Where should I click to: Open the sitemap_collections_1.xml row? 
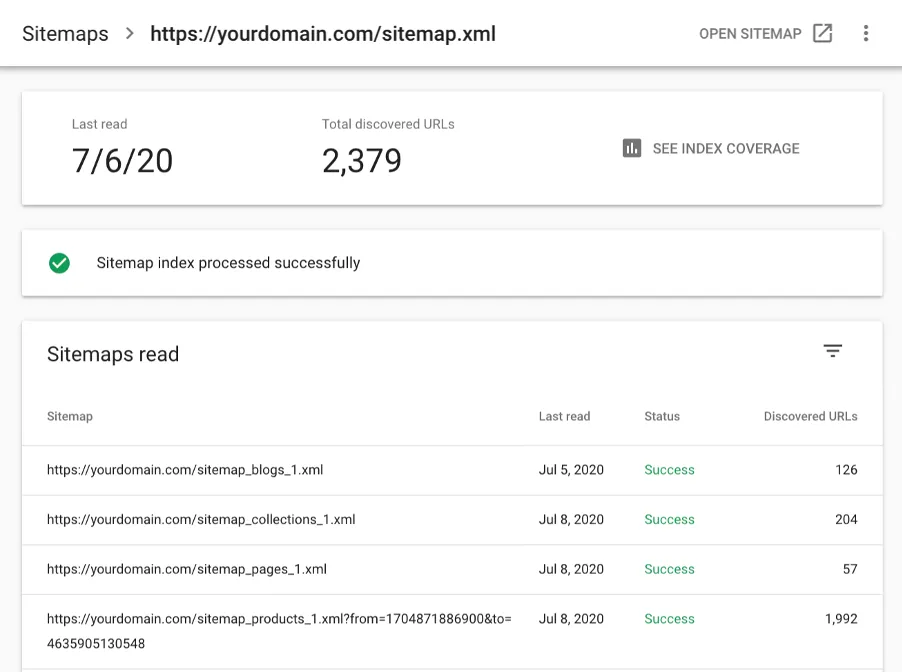(x=201, y=520)
